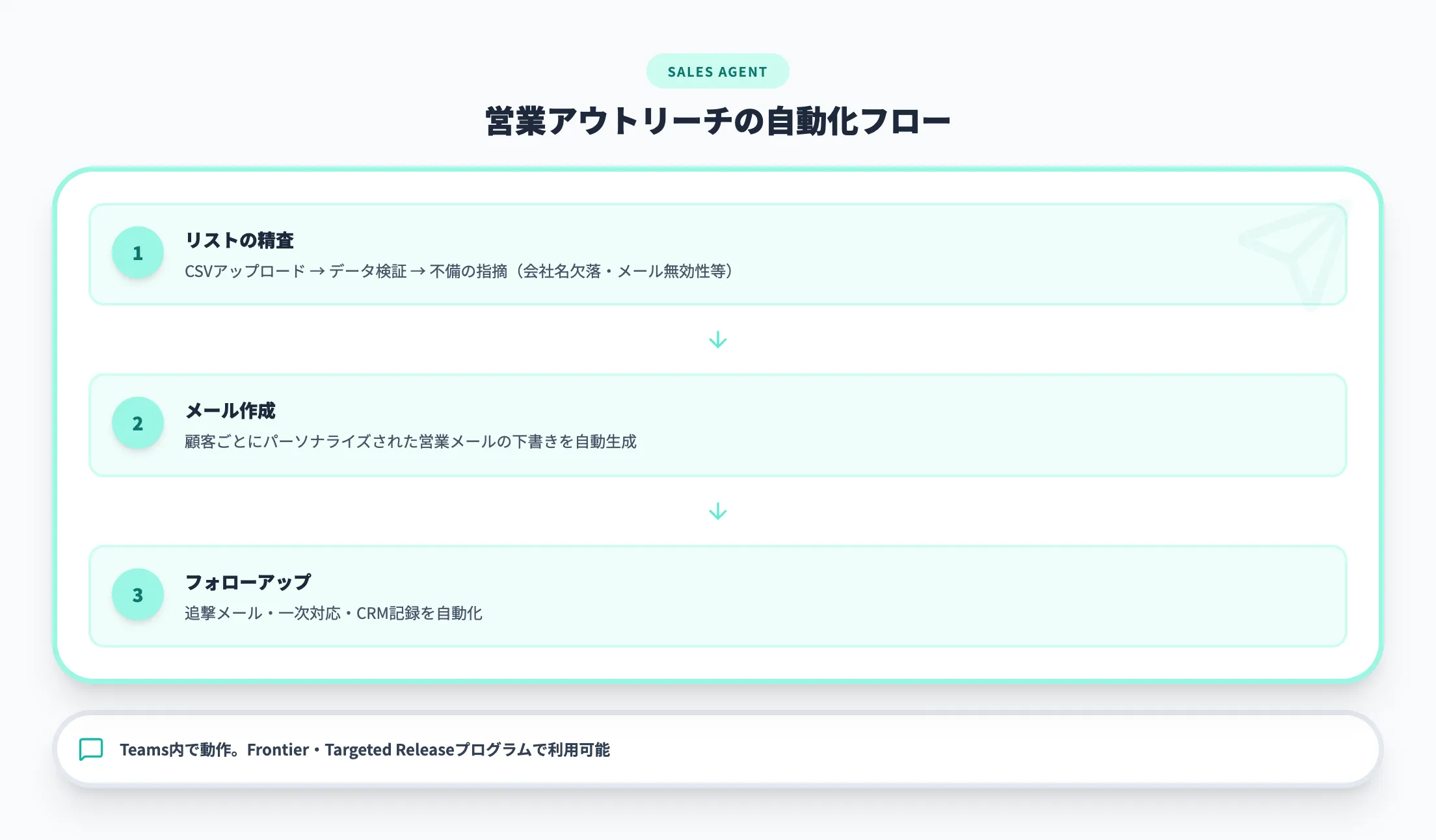Click the 不備の指摘 text in step 1
Screen dimensions: 1436x840
point(468,271)
